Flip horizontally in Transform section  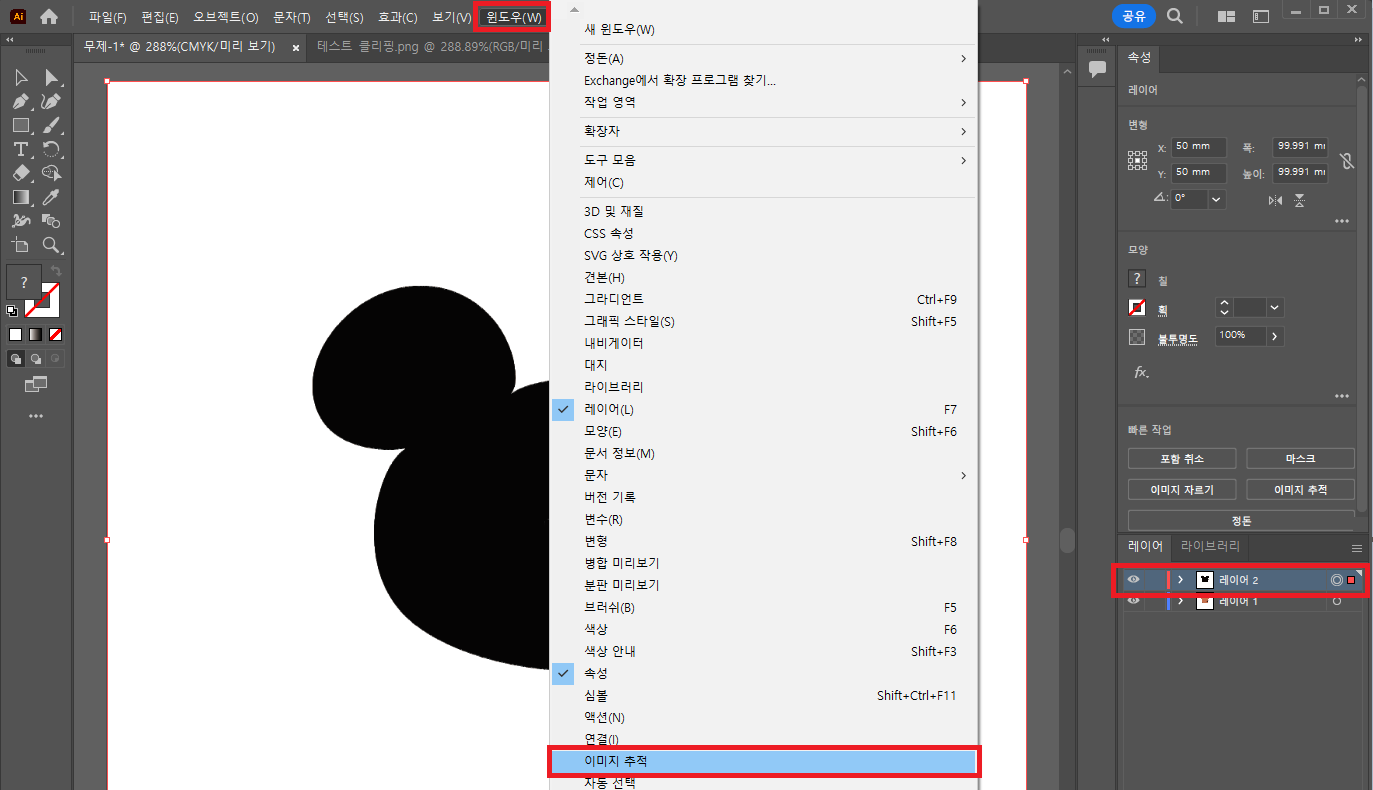pos(1275,200)
